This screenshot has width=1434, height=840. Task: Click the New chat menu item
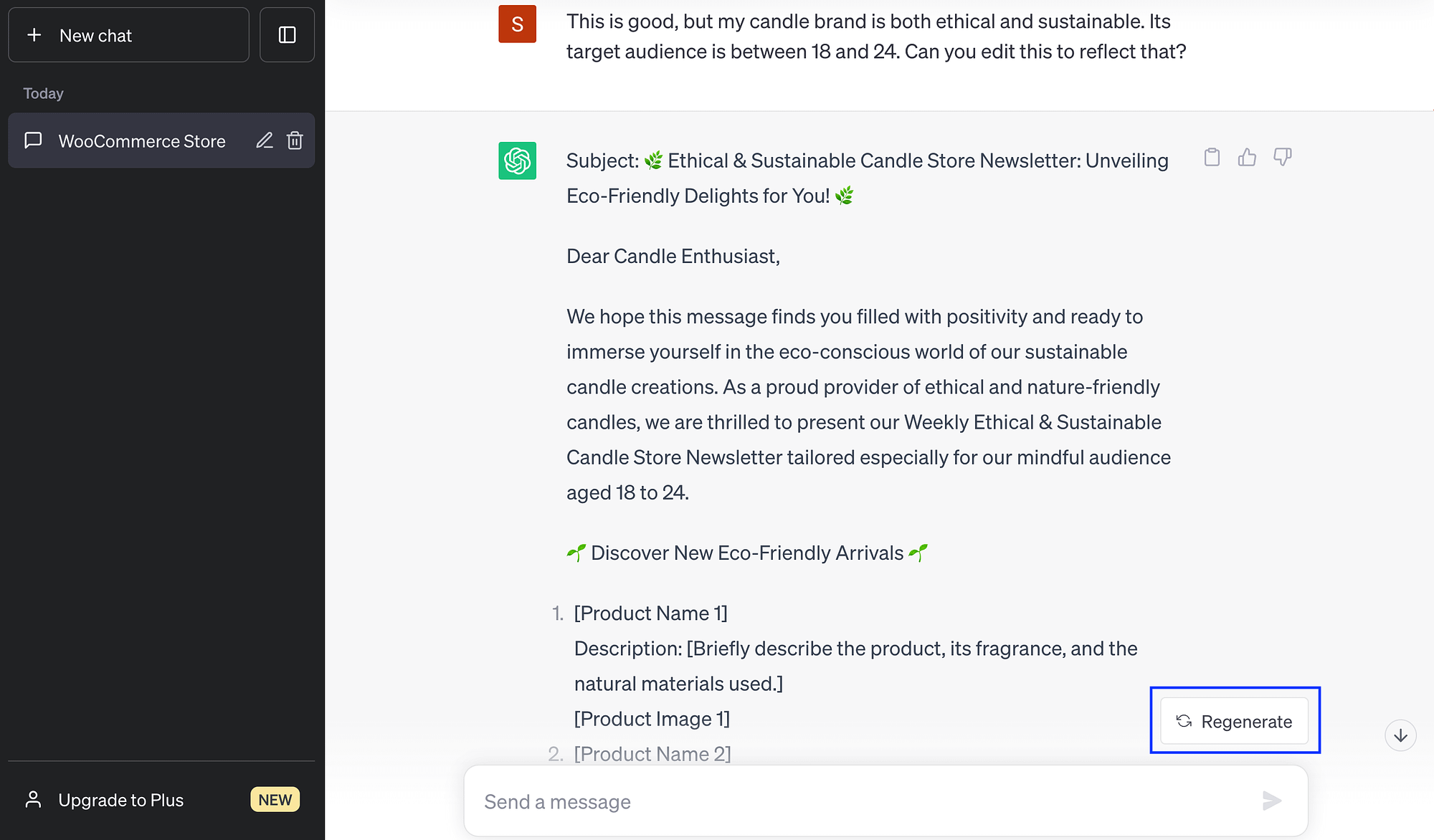[128, 35]
